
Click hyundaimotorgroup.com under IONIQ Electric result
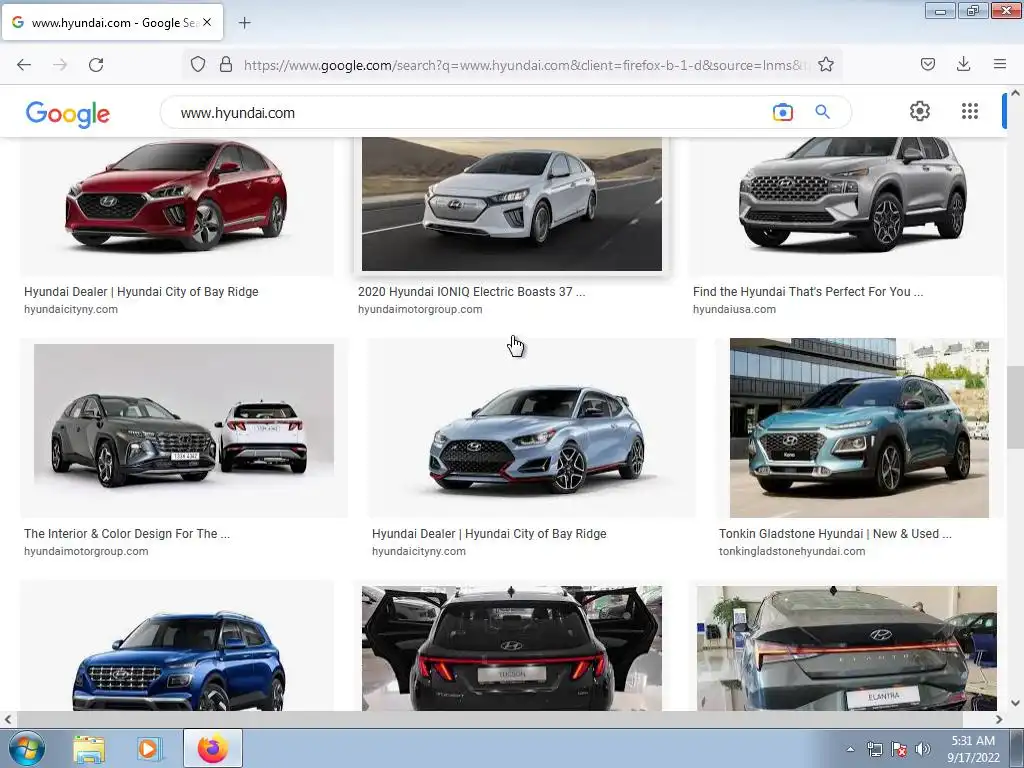[420, 310]
